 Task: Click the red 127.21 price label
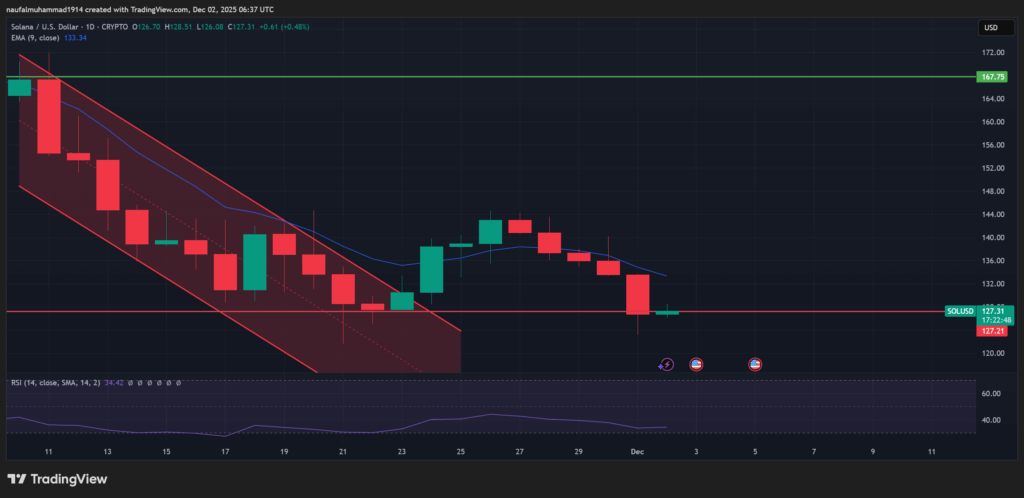coord(992,330)
